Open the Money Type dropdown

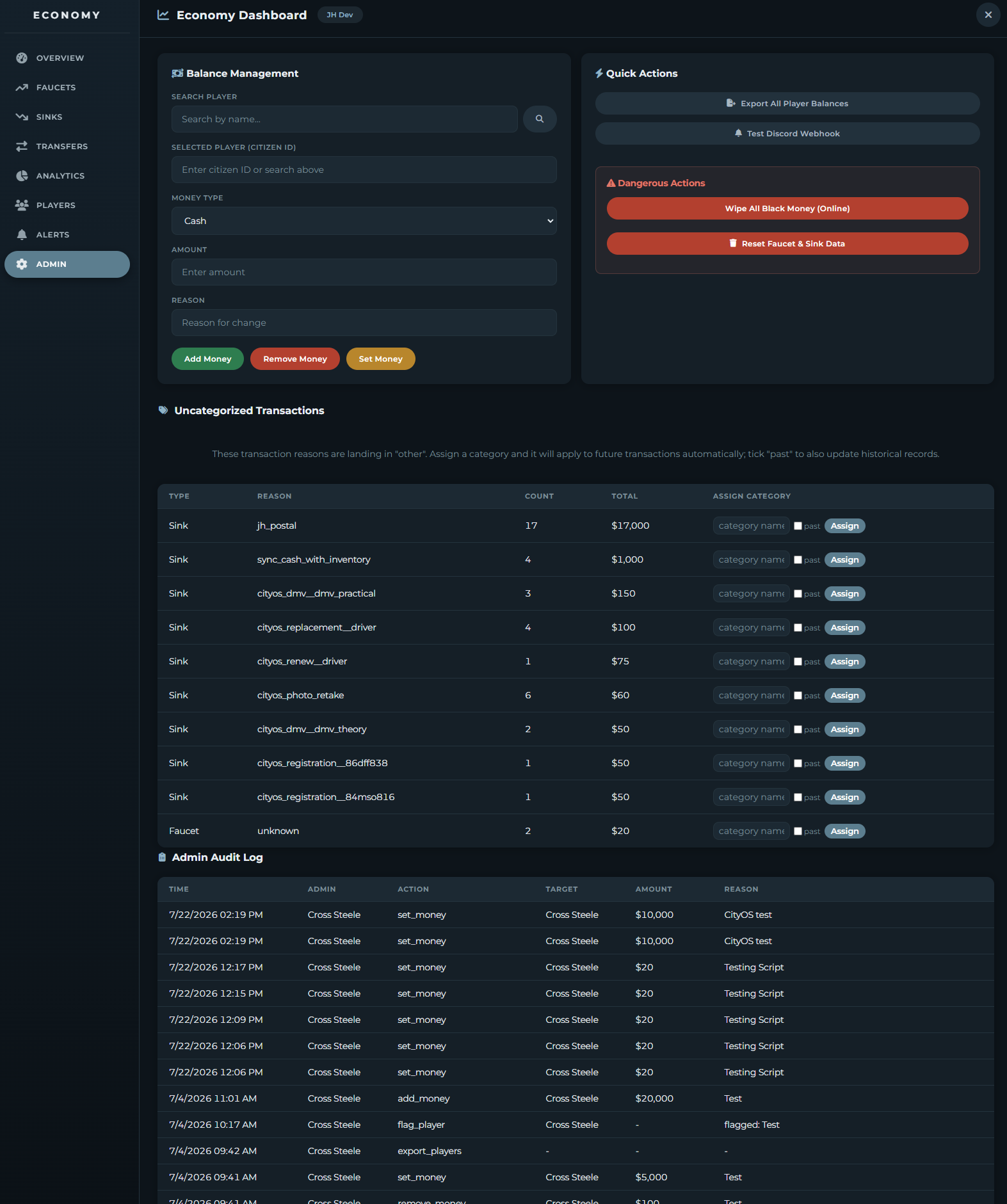[x=364, y=221]
